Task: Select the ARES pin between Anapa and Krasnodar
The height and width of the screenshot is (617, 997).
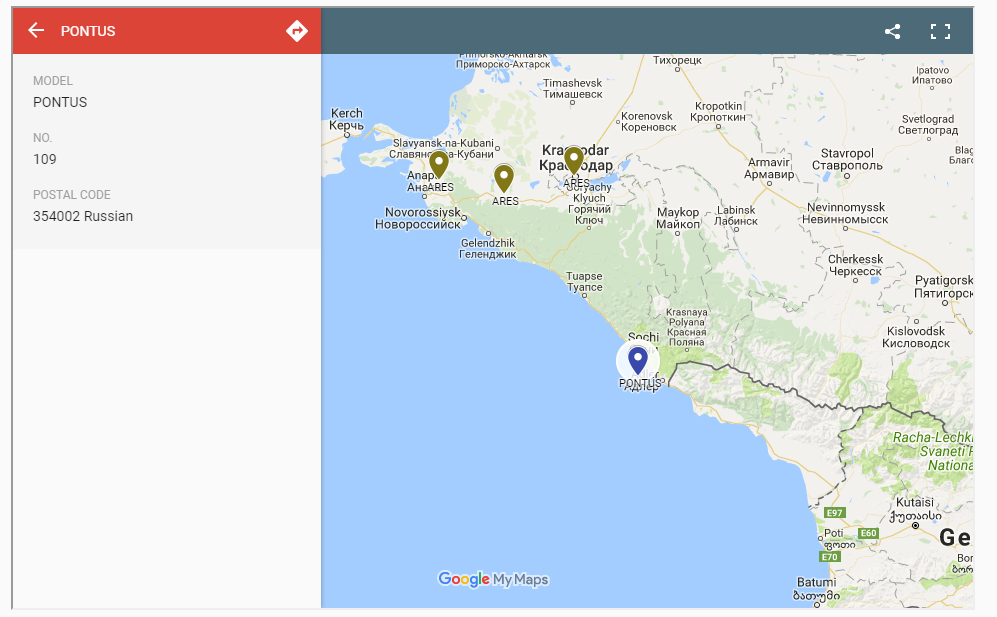Action: coord(504,179)
